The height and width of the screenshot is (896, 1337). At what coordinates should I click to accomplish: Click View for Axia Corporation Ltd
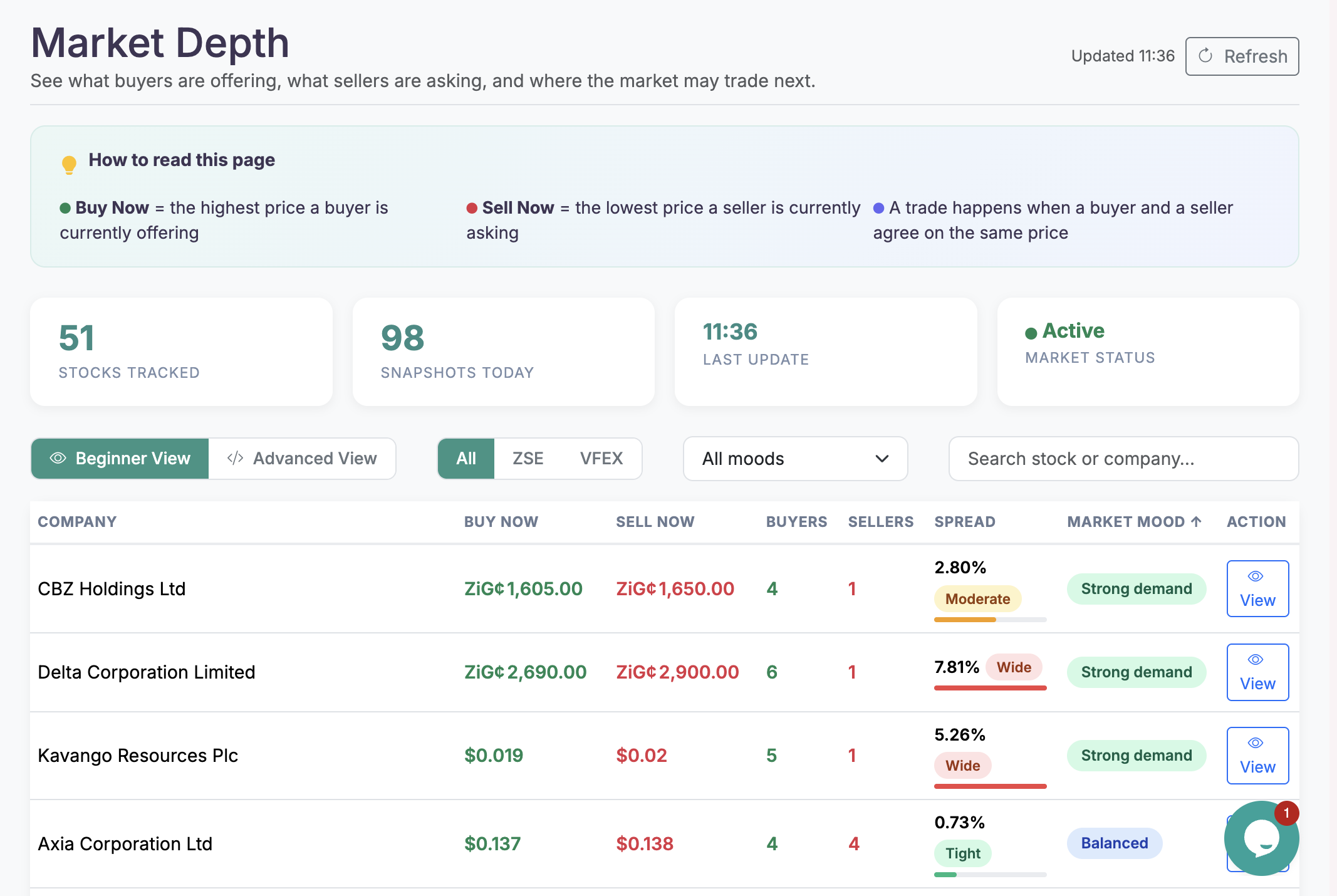pyautogui.click(x=1257, y=843)
